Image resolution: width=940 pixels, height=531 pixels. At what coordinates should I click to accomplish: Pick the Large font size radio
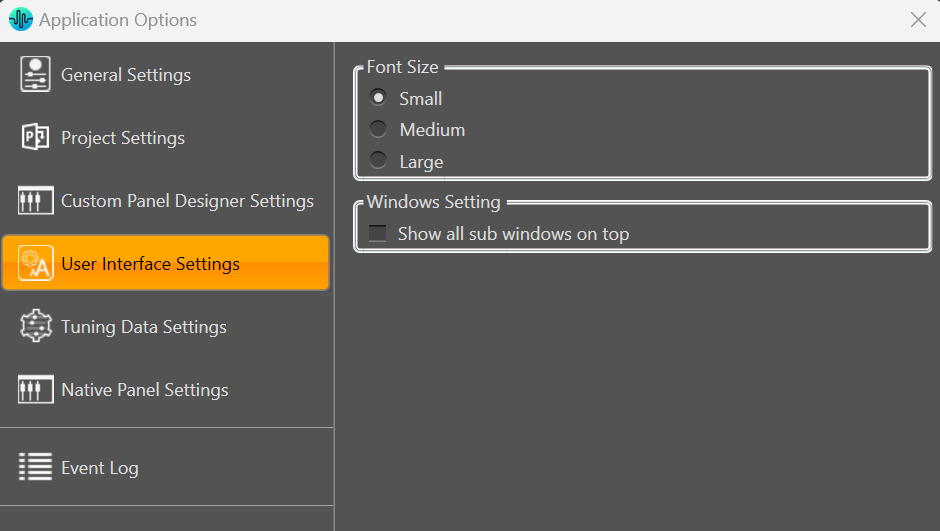[x=378, y=161]
